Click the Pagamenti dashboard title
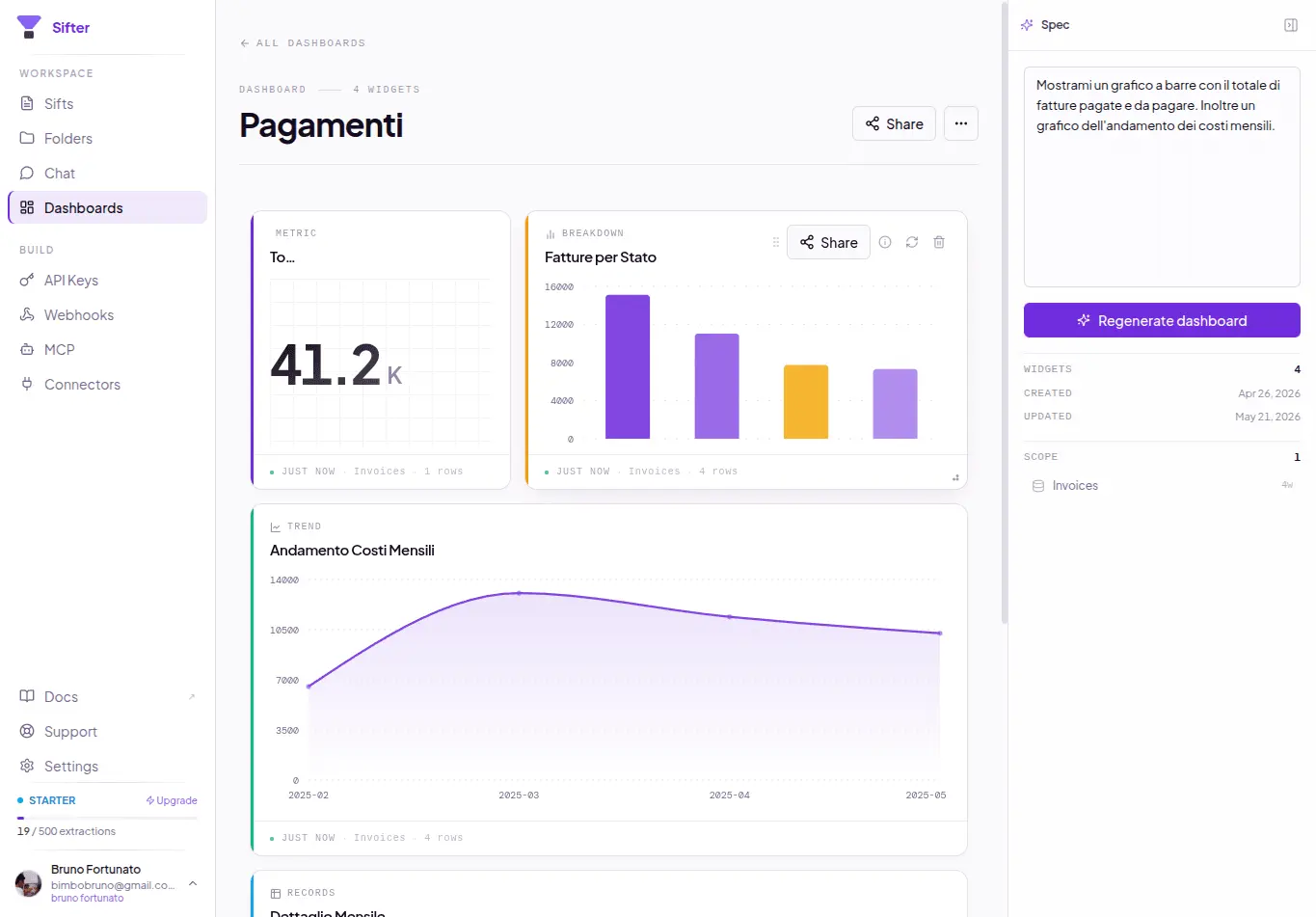This screenshot has height=917, width=1316. (321, 125)
